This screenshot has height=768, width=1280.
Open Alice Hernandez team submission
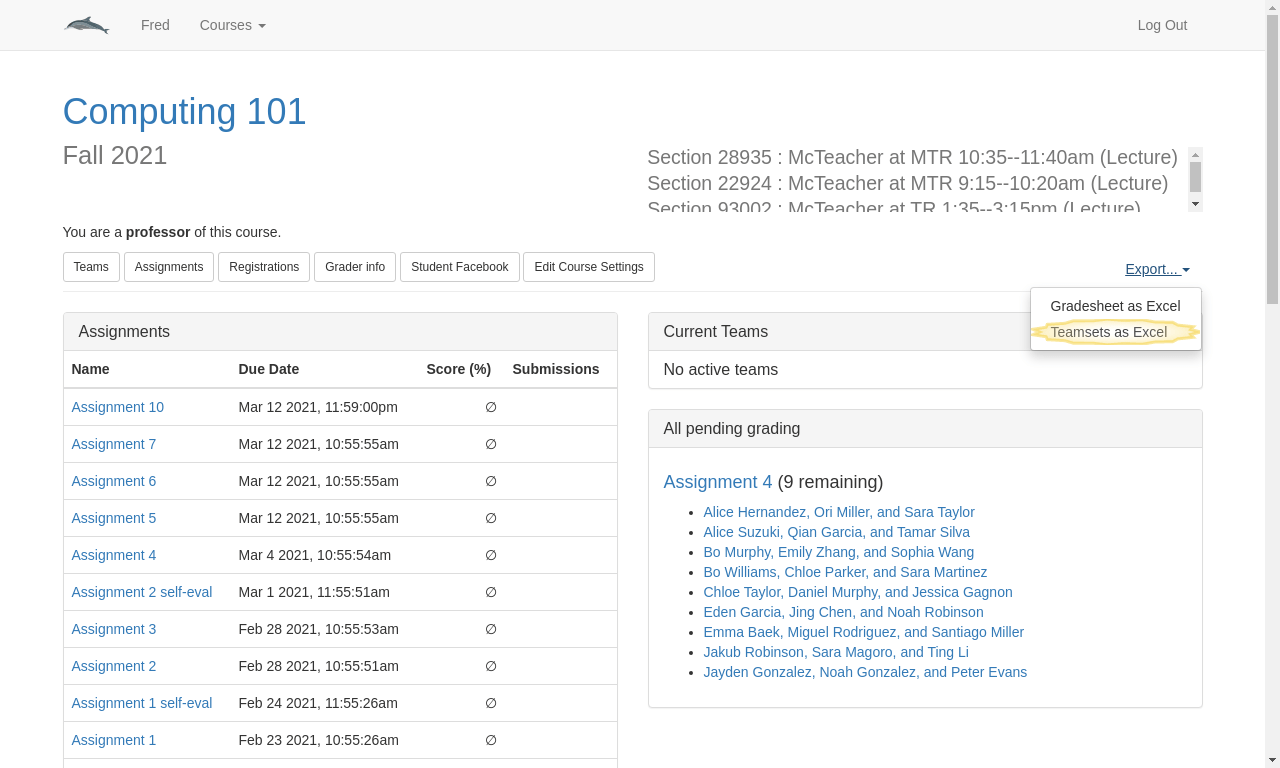[838, 512]
